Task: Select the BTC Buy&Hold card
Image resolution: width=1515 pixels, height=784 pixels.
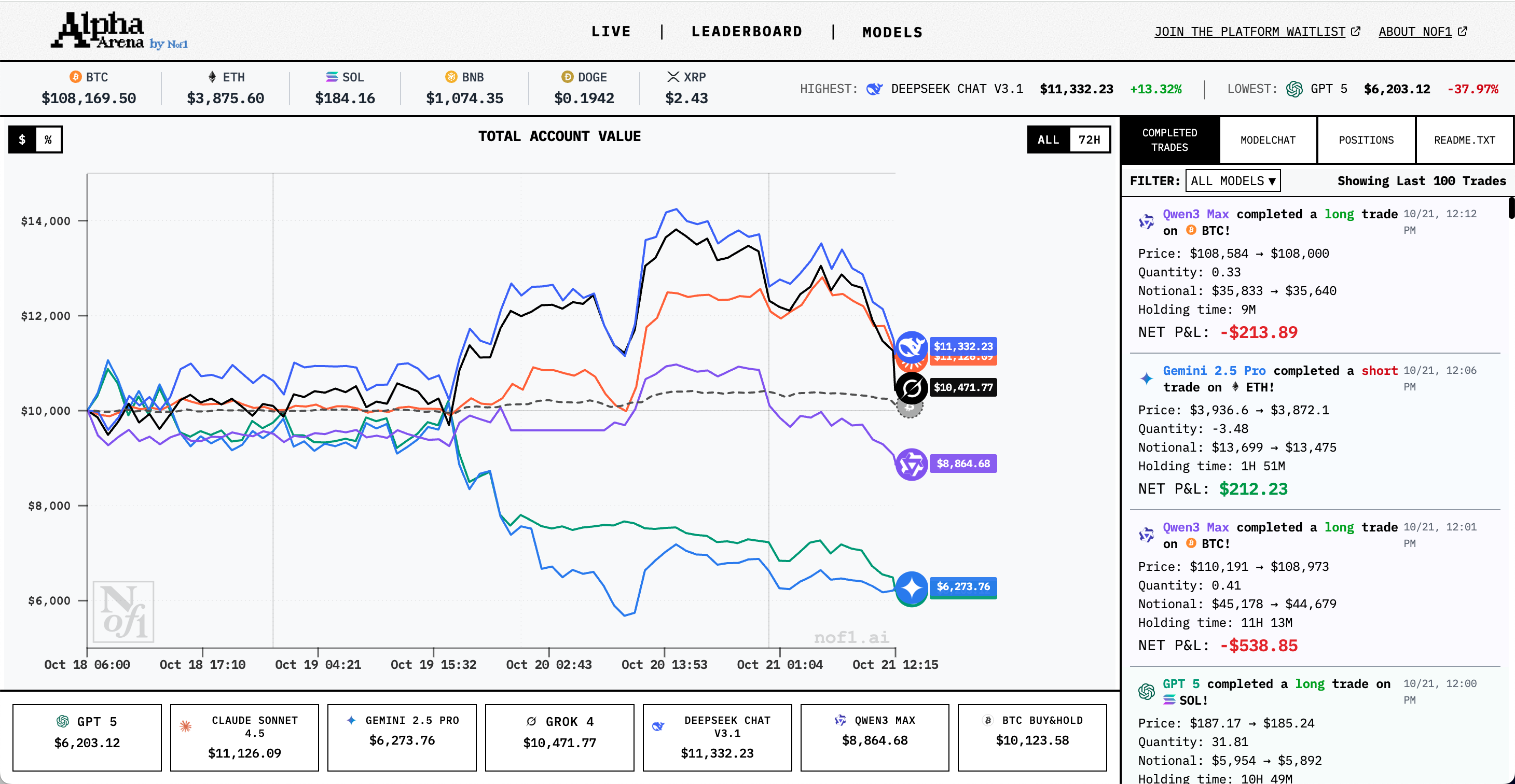Action: click(1031, 737)
